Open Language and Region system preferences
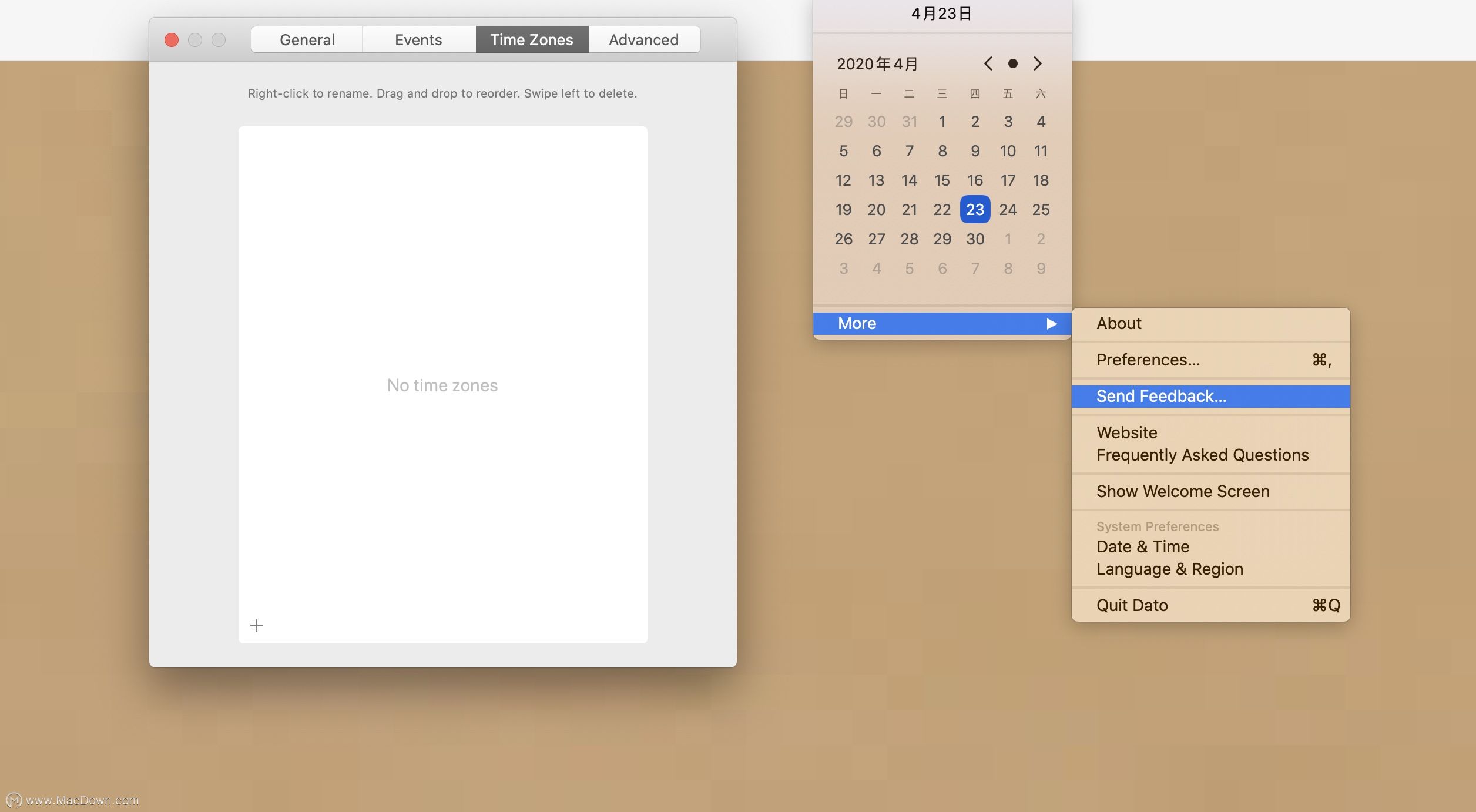 pyautogui.click(x=1169, y=568)
